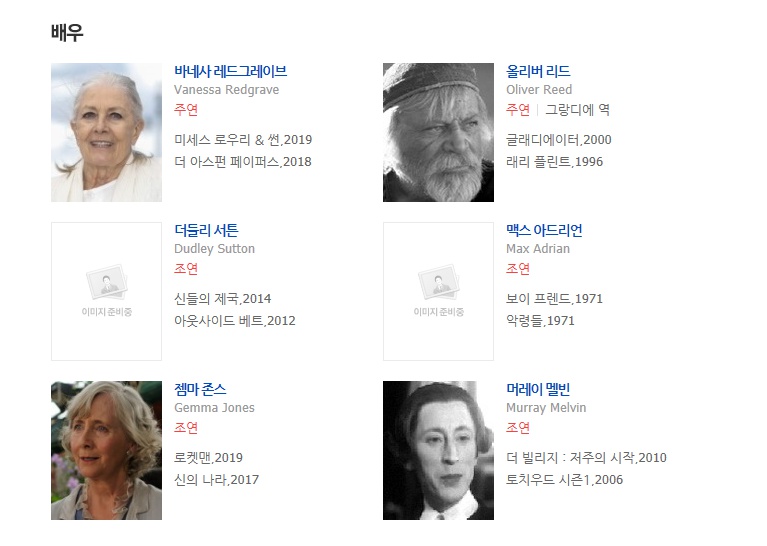Click the film 래리 플린트,1996
The width and height of the screenshot is (767, 546).
(554, 162)
